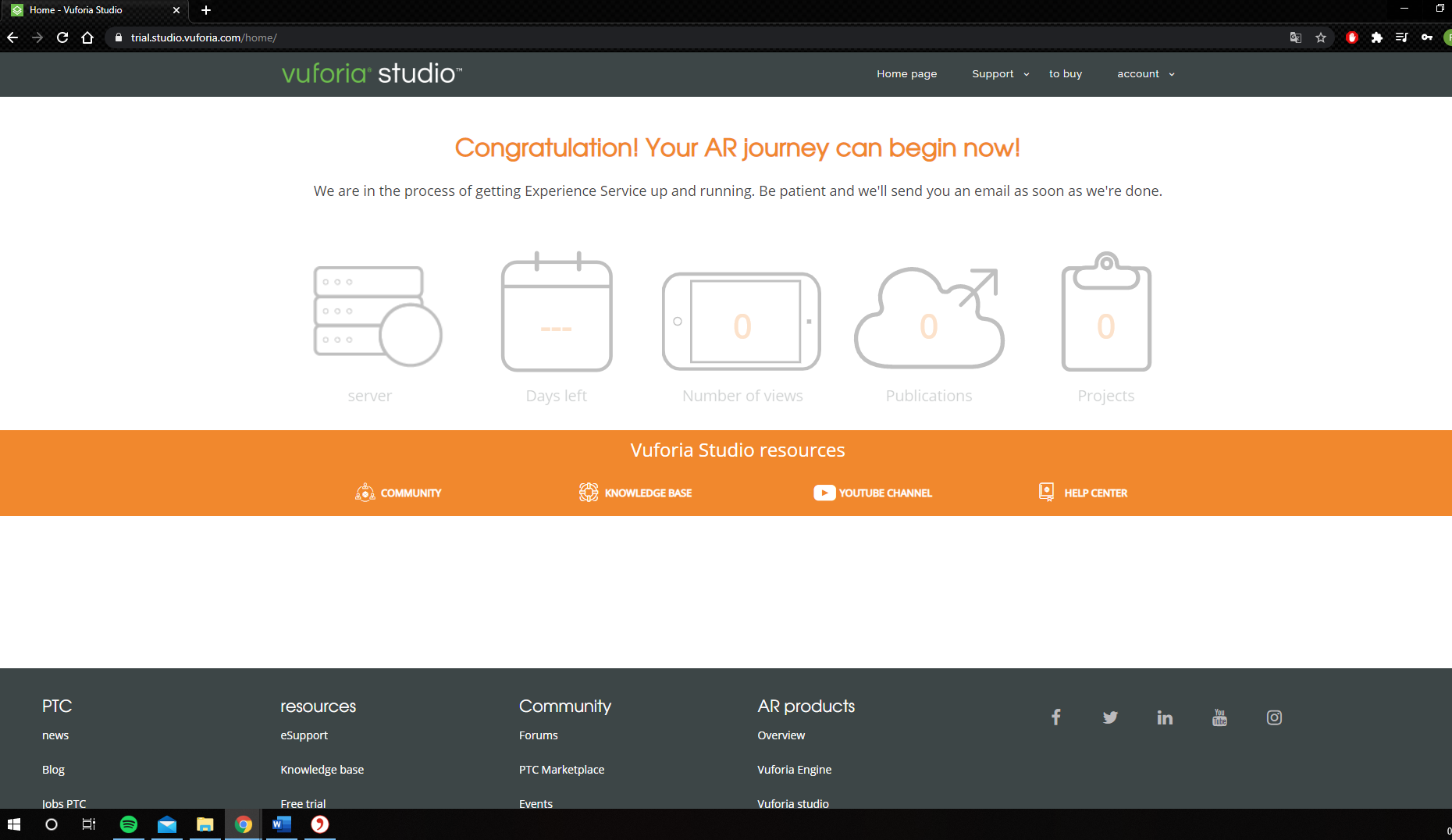Visit PTC's Facebook page via footer icon
Screen dimensions: 1452x840
pyautogui.click(x=1055, y=717)
